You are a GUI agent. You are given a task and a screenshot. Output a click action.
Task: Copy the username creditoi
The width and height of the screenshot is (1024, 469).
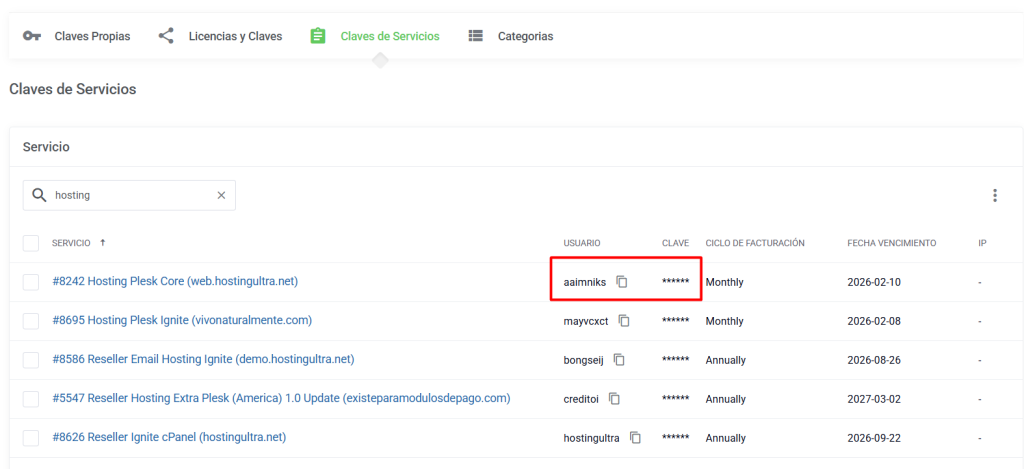tap(614, 399)
